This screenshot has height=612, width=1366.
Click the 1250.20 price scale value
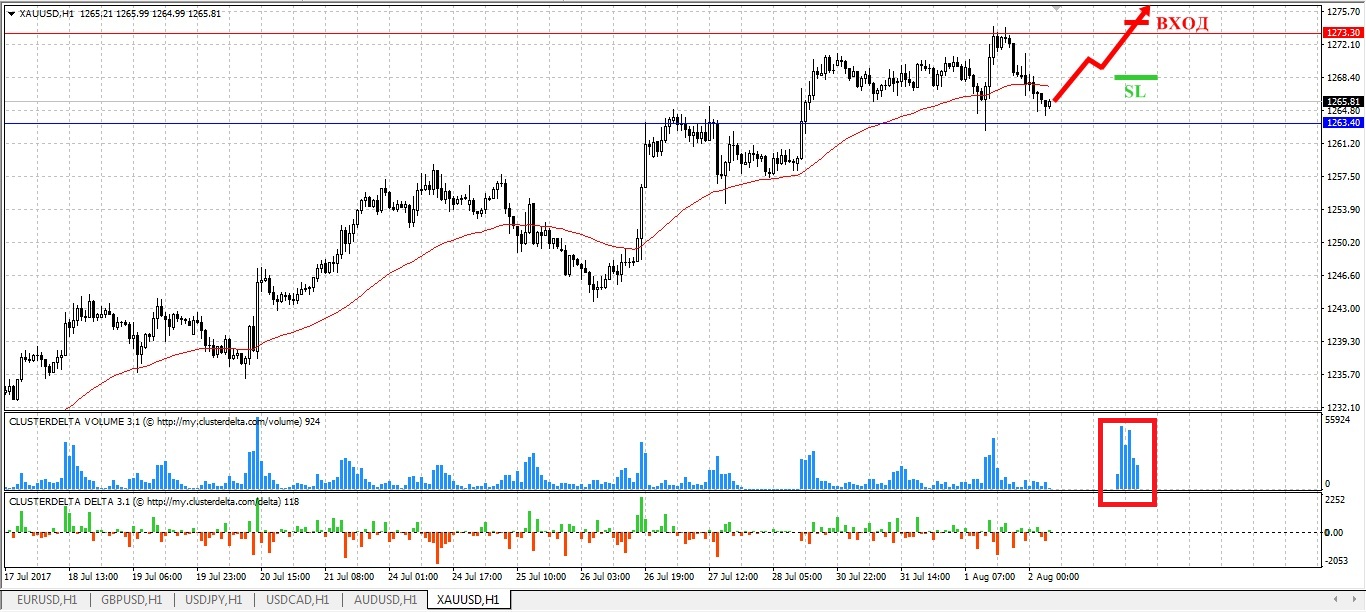[1345, 242]
